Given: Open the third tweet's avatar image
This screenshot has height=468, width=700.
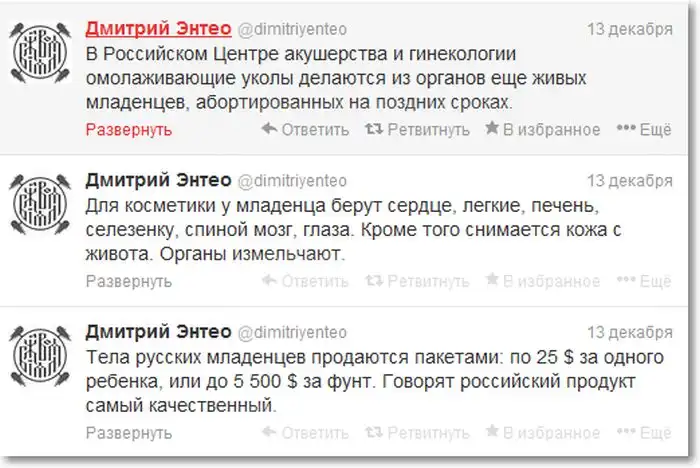Looking at the screenshot, I should tap(42, 362).
